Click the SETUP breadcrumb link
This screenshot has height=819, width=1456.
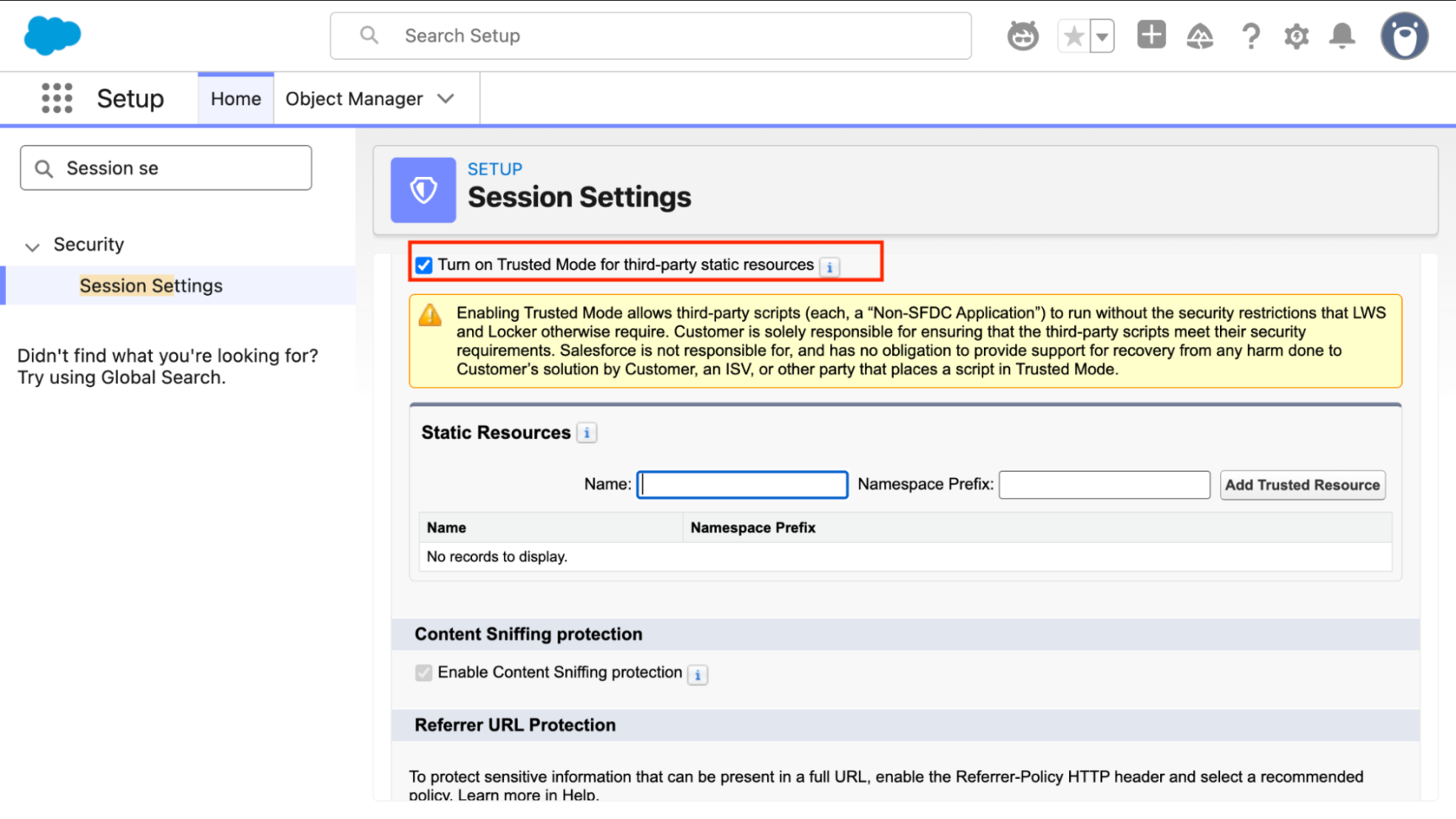(x=495, y=169)
